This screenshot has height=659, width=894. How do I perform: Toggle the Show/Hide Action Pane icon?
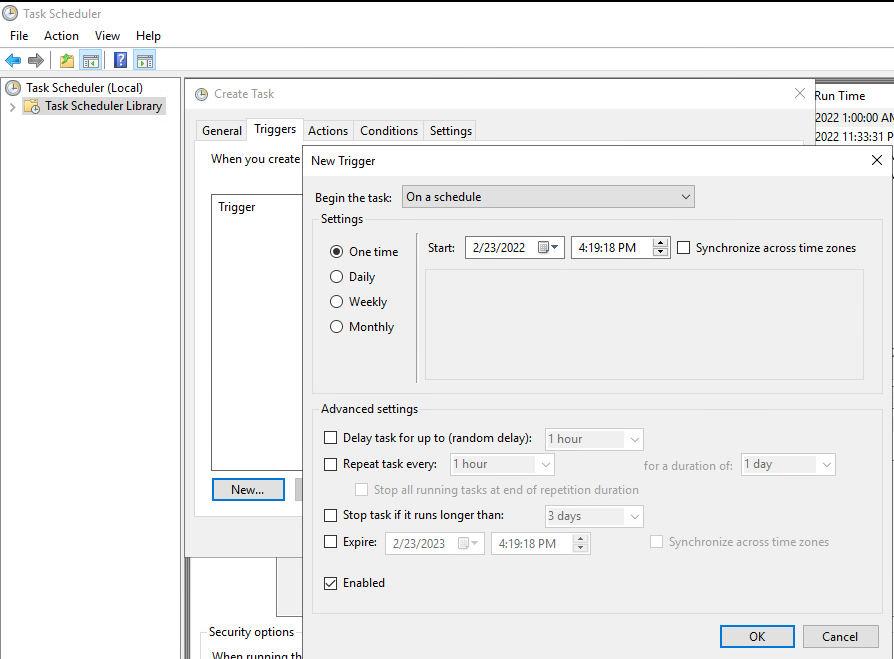145,60
